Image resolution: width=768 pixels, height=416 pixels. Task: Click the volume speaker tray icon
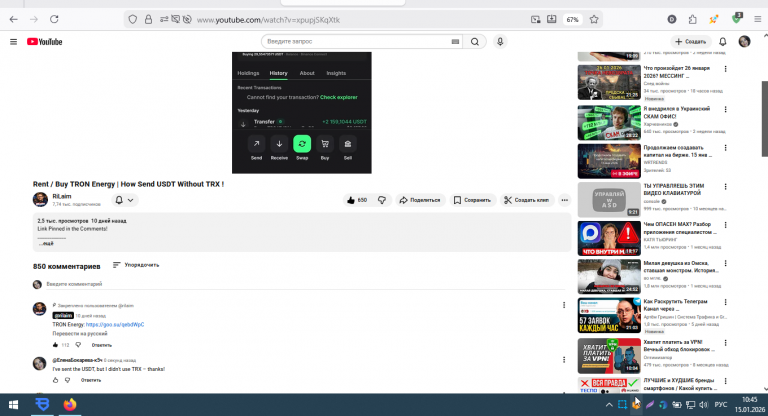coord(703,405)
